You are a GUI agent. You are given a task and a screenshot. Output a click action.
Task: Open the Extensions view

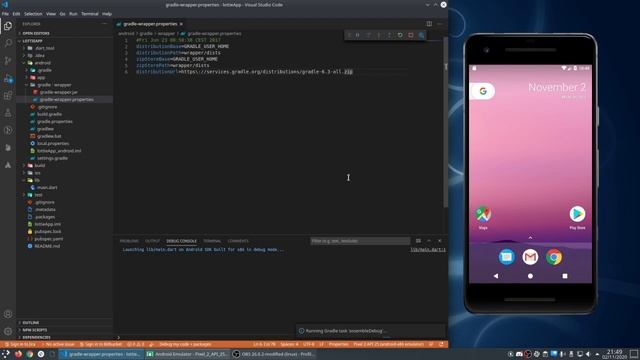pyautogui.click(x=8, y=96)
